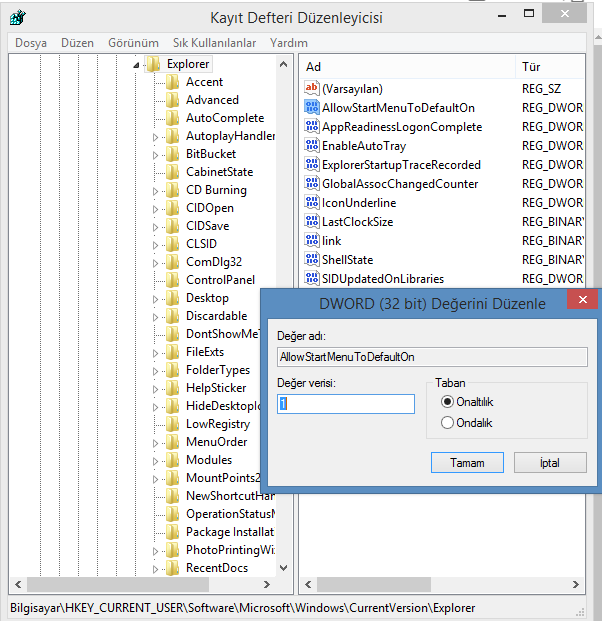
Task: Click the EnableAutoTray value icon
Action: point(312,145)
